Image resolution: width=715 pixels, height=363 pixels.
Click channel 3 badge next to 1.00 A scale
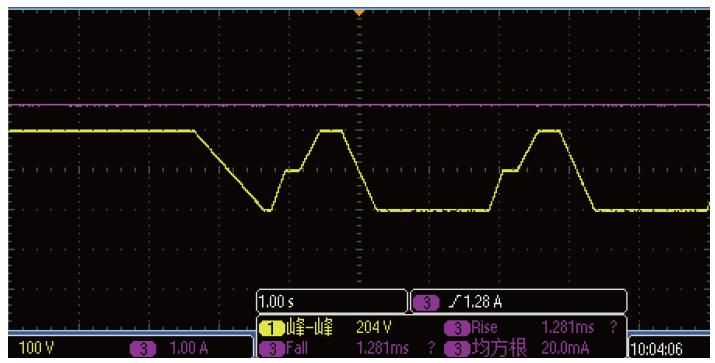click(143, 349)
